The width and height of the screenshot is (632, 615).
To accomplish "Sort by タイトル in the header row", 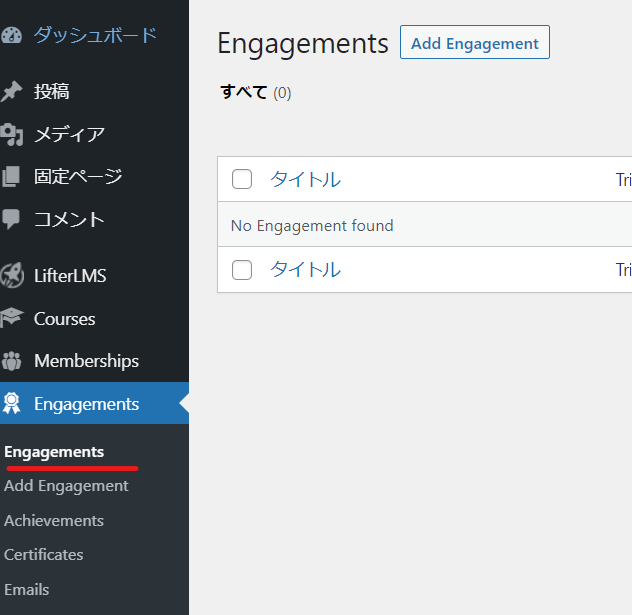I will point(306,179).
